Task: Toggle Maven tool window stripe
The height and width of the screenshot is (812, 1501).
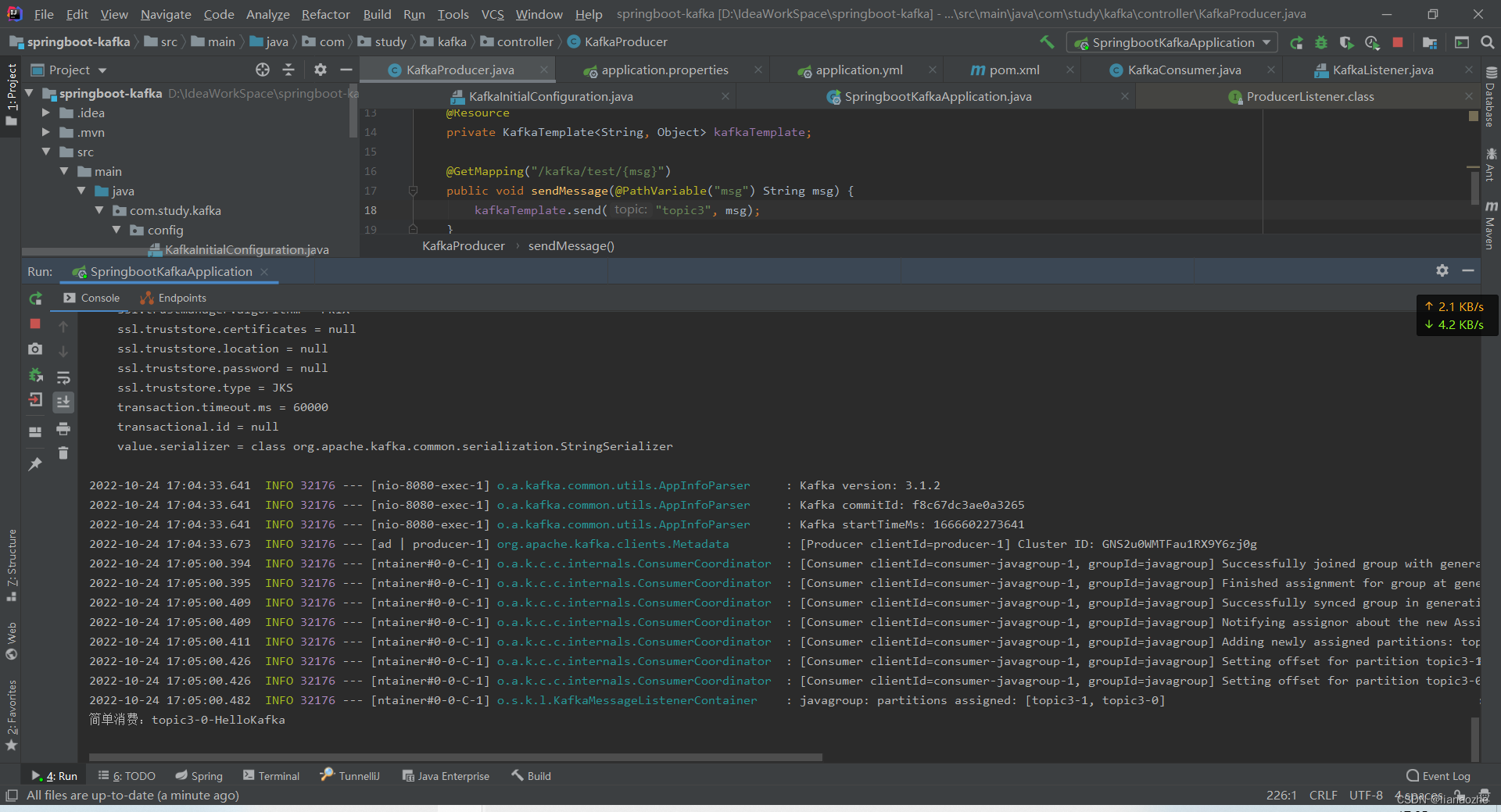Action: [1490, 226]
